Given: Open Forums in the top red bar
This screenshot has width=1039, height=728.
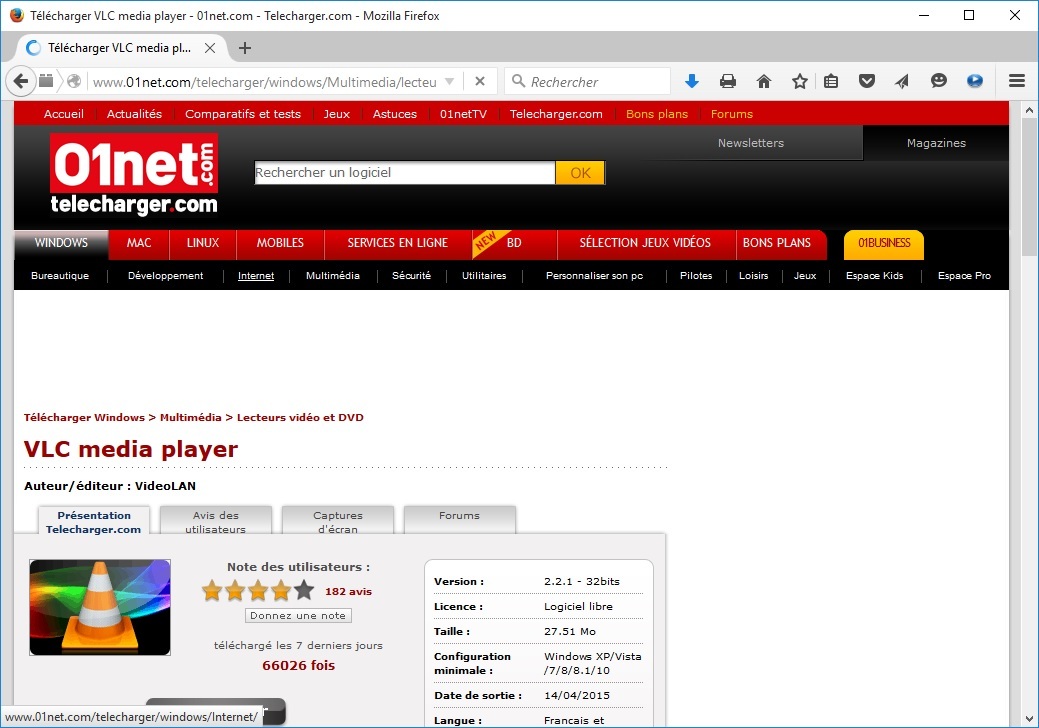Looking at the screenshot, I should tap(732, 114).
